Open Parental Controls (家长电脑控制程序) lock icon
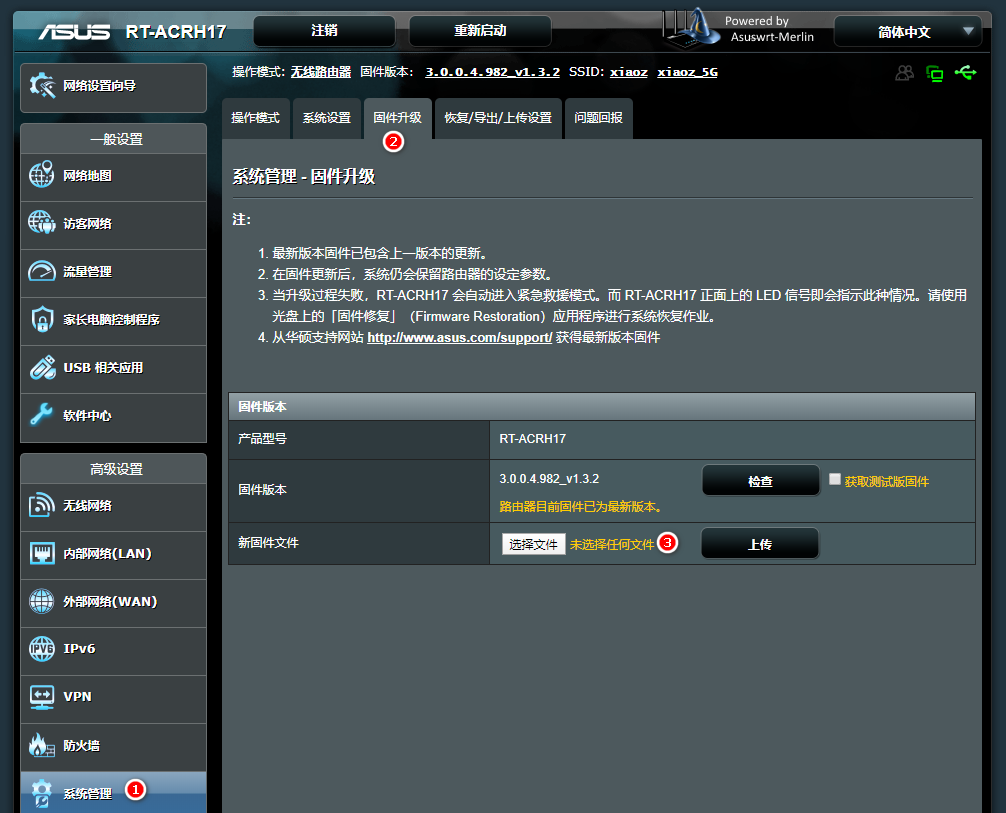Viewport: 1006px width, 813px height. click(42, 319)
